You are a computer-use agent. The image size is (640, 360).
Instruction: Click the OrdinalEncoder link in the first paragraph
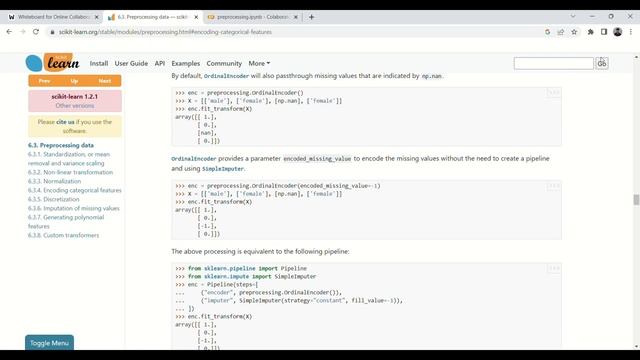coord(226,76)
